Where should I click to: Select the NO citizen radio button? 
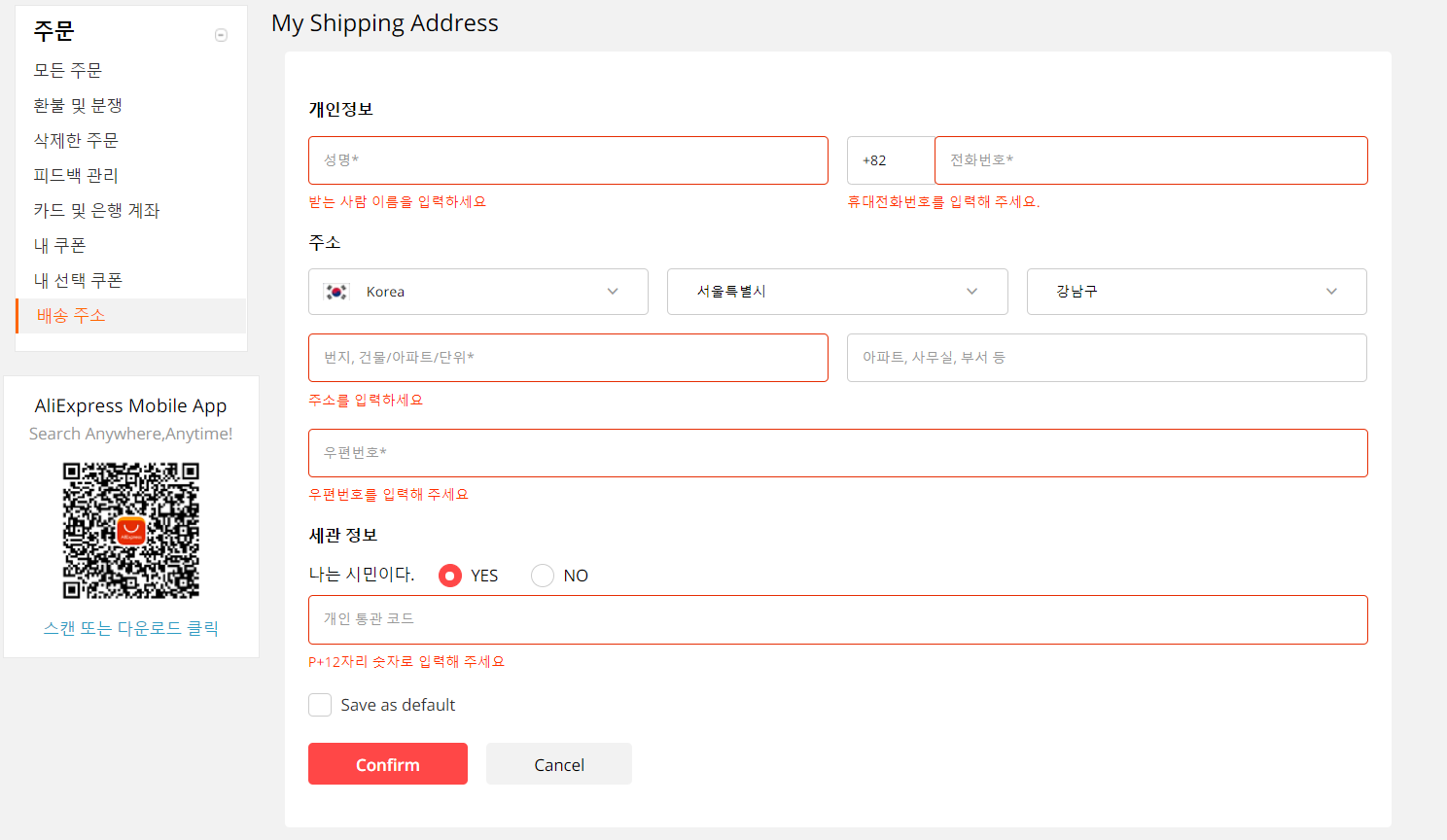[x=542, y=575]
